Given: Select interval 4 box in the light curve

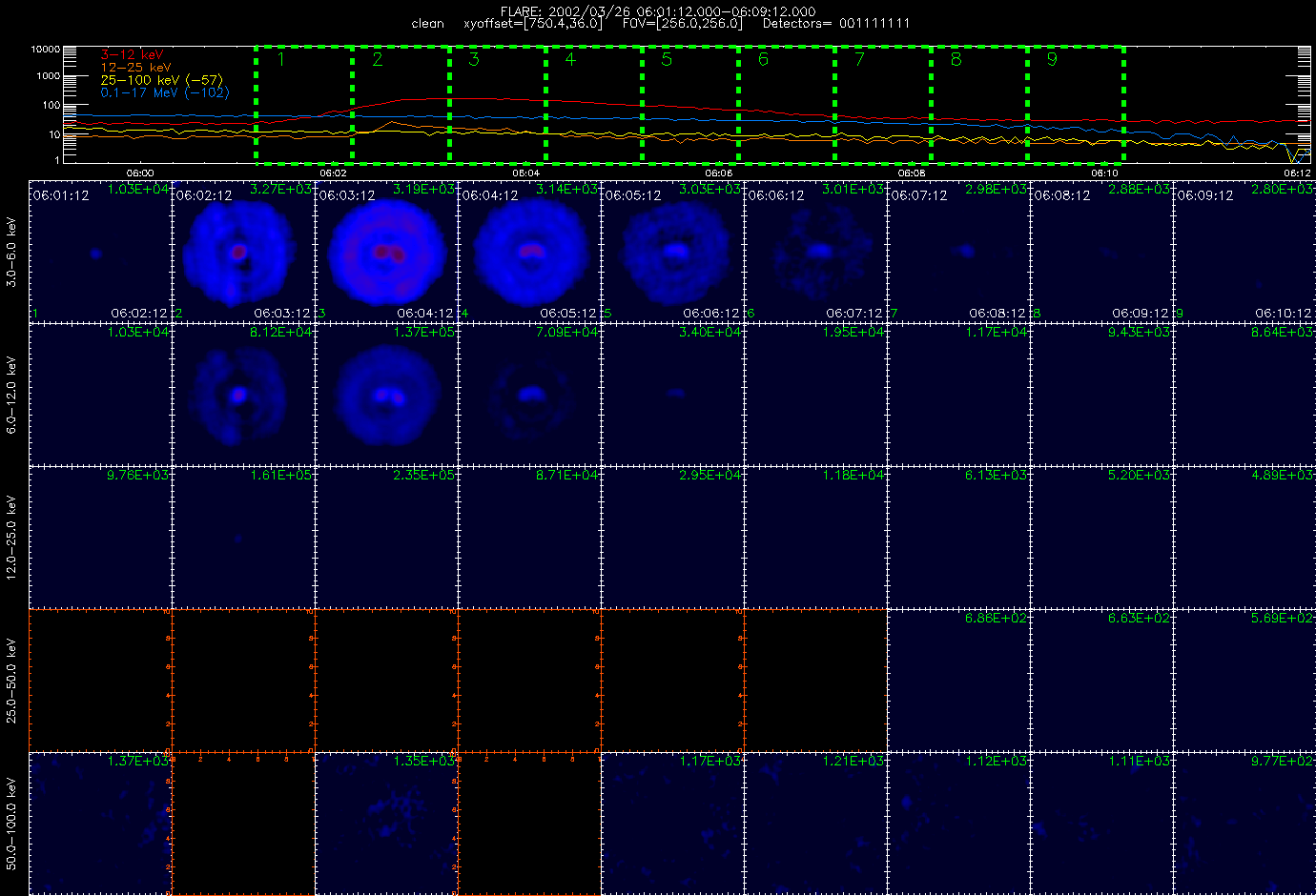Looking at the screenshot, I should (x=593, y=103).
